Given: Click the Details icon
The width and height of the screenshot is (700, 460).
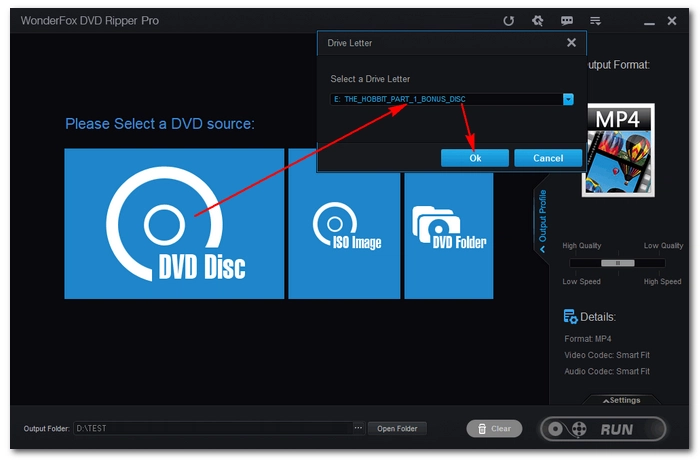Looking at the screenshot, I should coord(570,317).
